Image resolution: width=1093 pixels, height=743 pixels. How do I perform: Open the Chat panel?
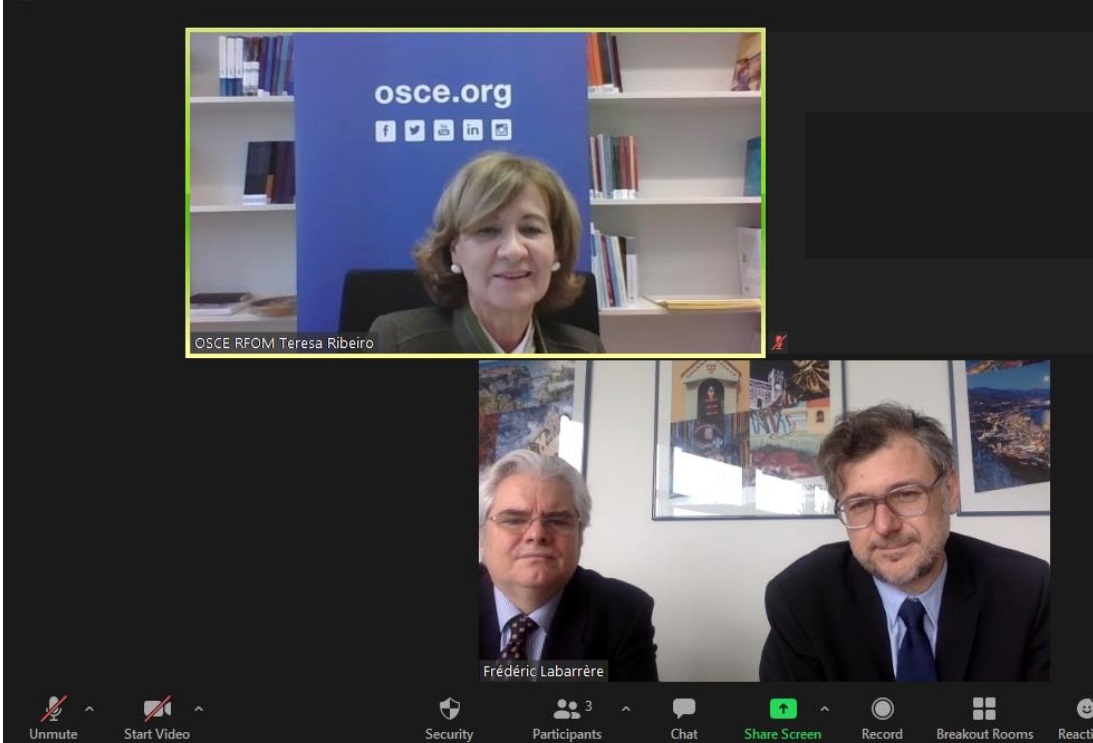683,712
